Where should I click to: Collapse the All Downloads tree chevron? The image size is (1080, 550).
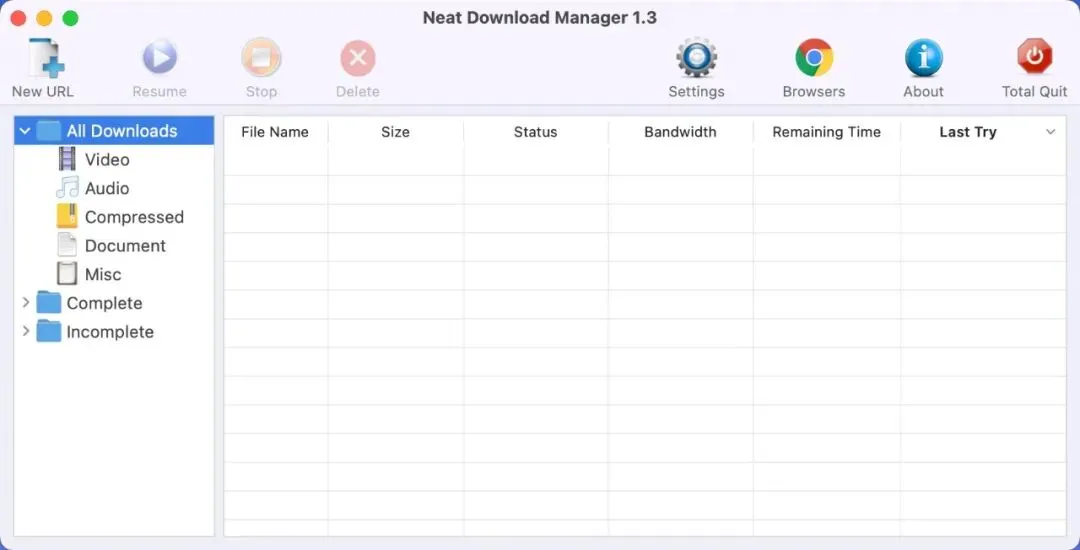coord(25,130)
